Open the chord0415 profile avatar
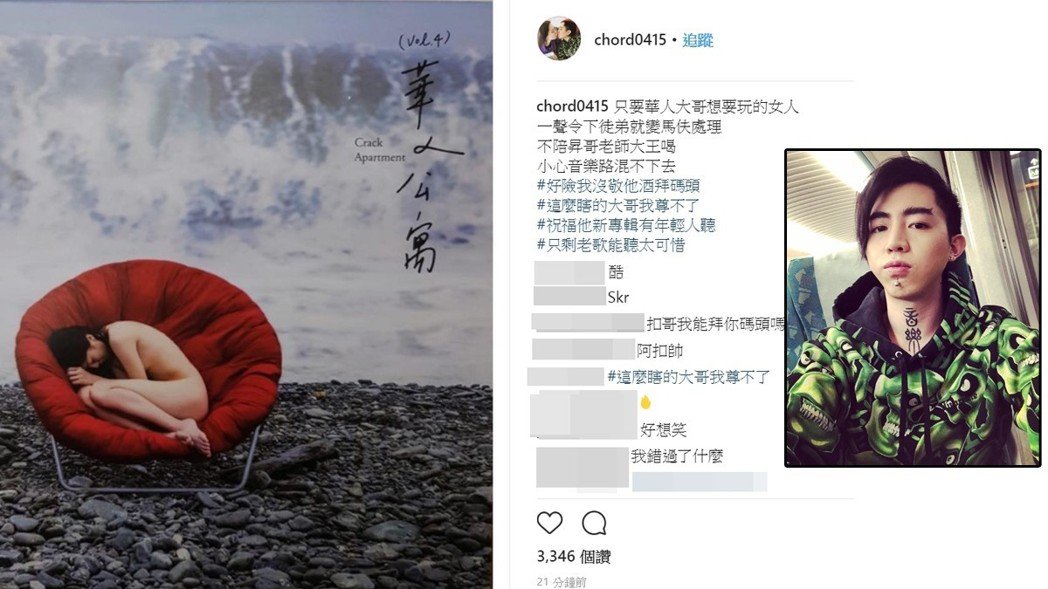The width and height of the screenshot is (1048, 589). [559, 39]
